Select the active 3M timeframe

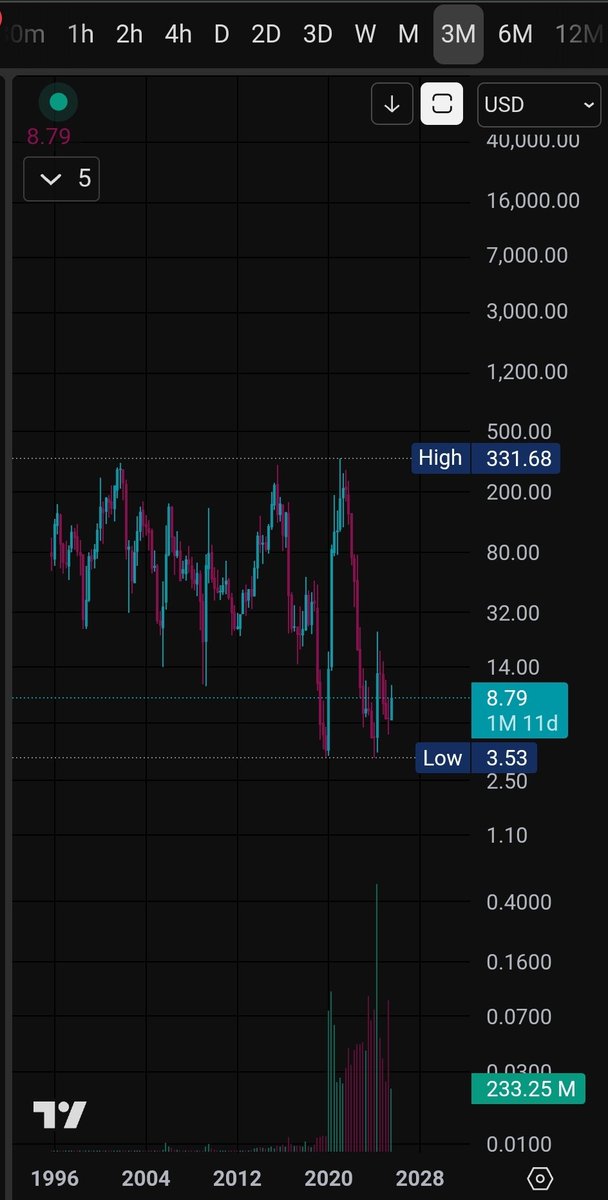(x=458, y=34)
